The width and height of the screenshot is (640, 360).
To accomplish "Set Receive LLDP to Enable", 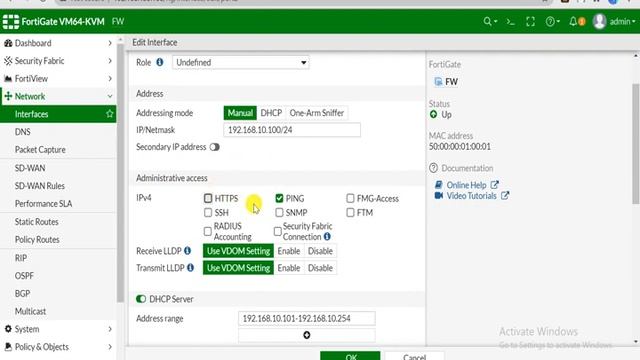I will [x=289, y=251].
